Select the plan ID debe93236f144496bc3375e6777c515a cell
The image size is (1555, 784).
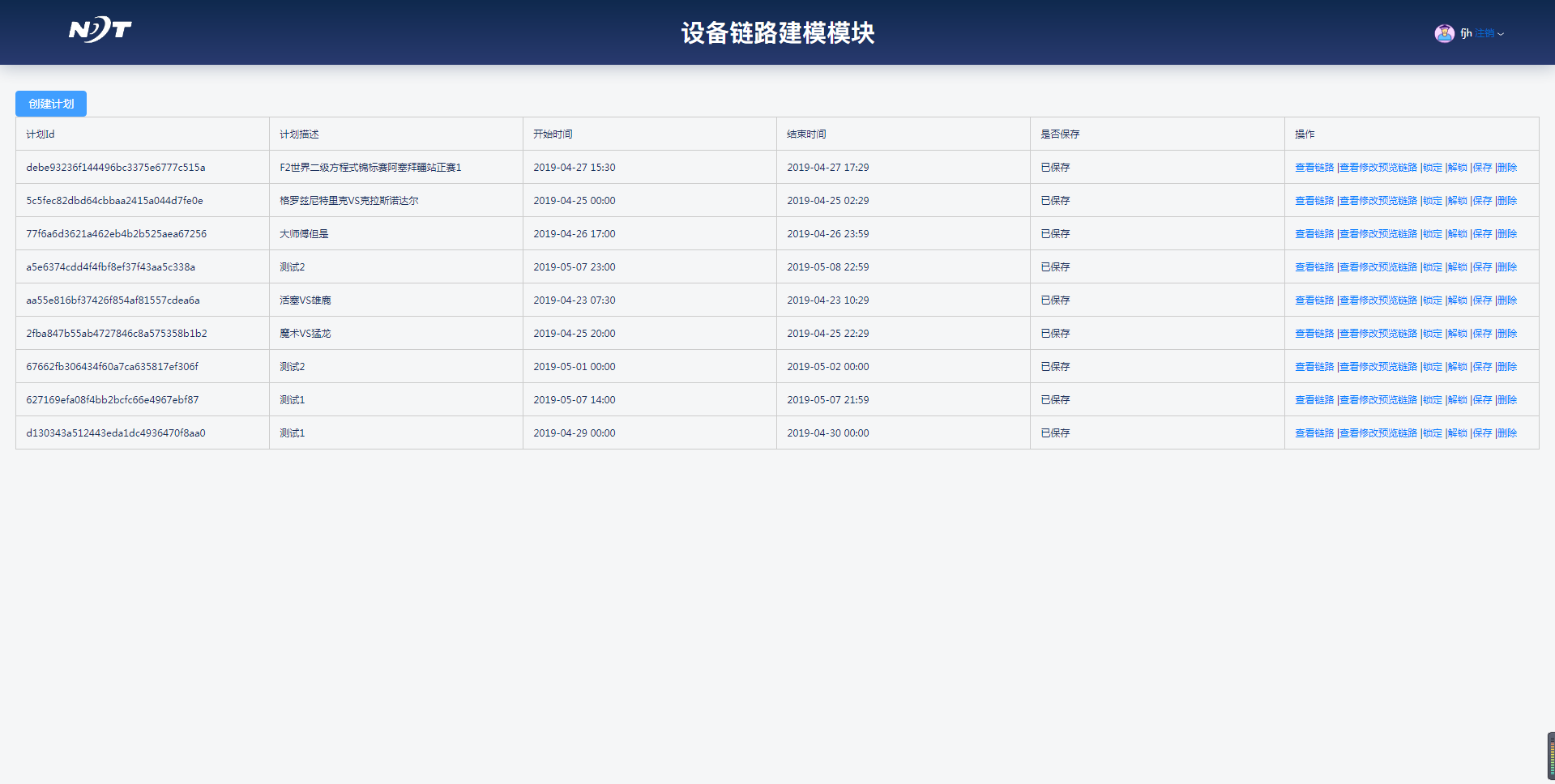point(116,168)
